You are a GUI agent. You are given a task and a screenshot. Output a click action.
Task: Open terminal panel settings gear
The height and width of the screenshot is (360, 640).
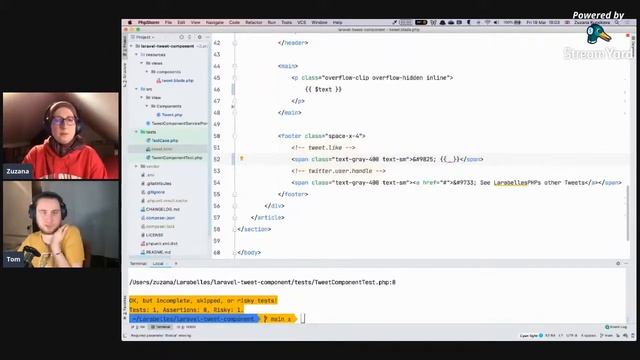click(x=618, y=264)
